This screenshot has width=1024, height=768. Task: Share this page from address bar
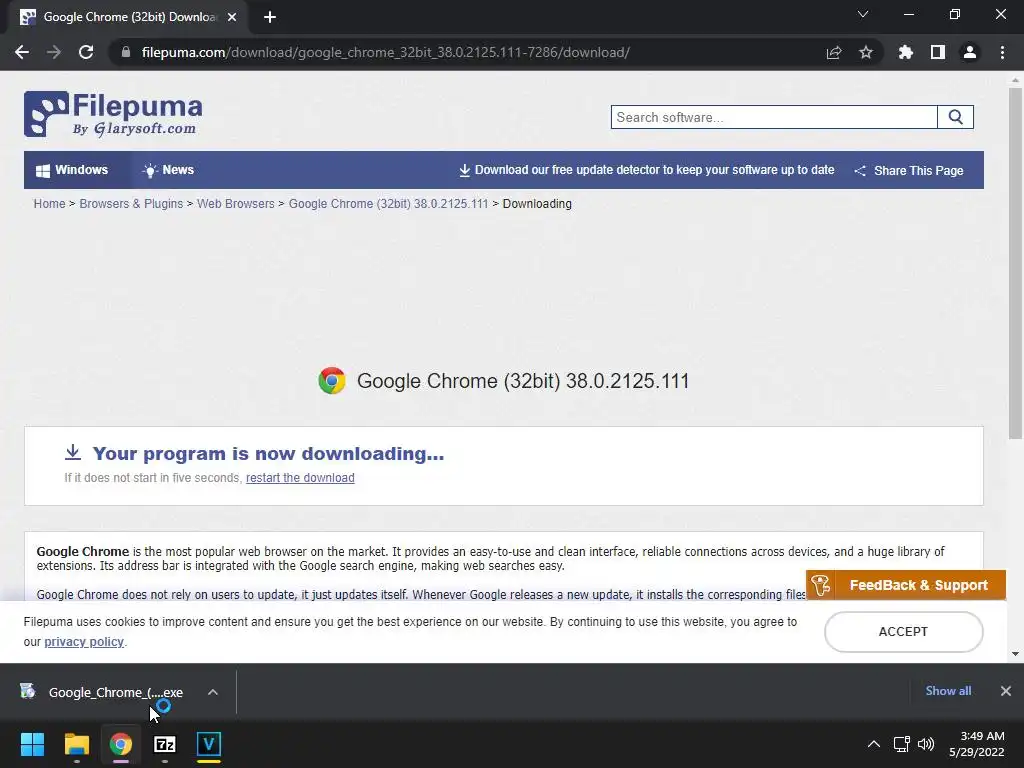click(834, 52)
